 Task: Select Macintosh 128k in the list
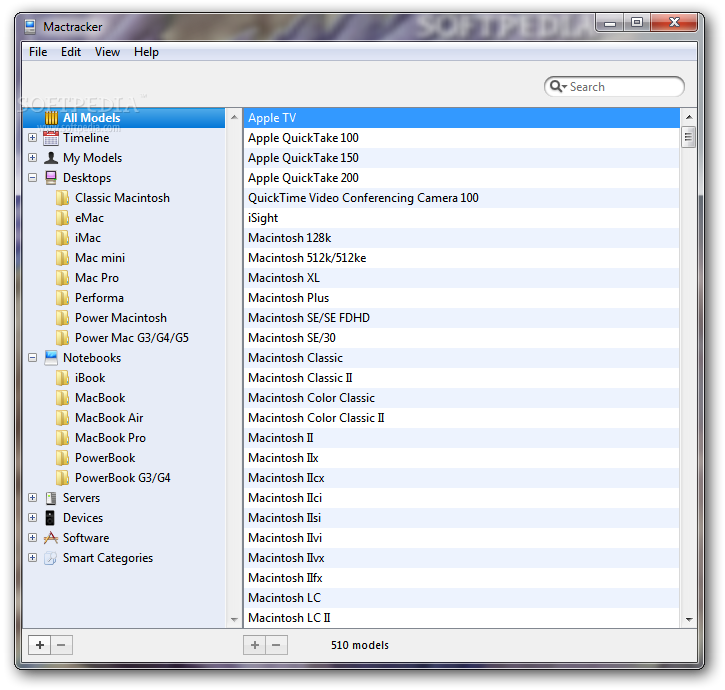click(461, 238)
